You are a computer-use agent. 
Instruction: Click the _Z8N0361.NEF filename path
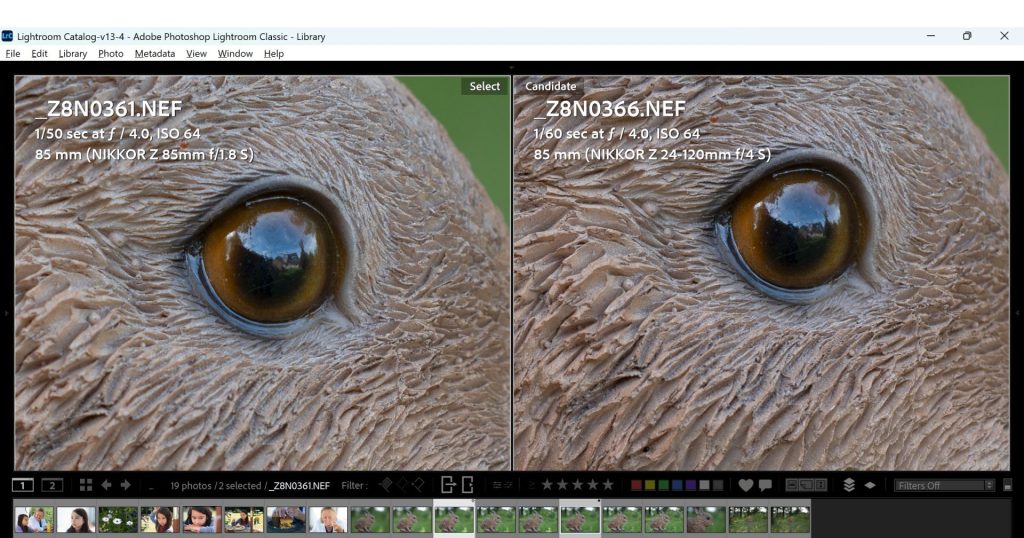coord(300,486)
